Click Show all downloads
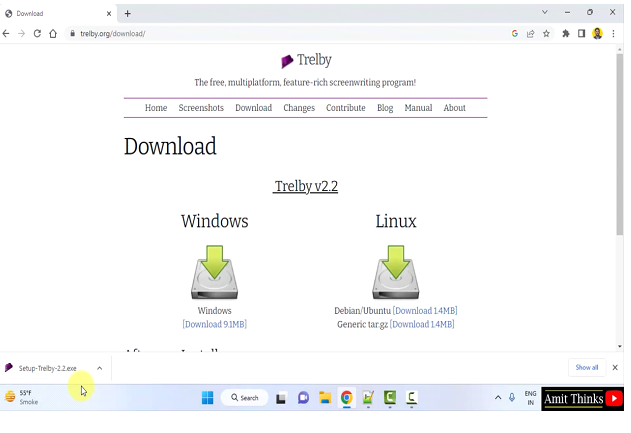The height and width of the screenshot is (433, 631). pyautogui.click(x=587, y=367)
